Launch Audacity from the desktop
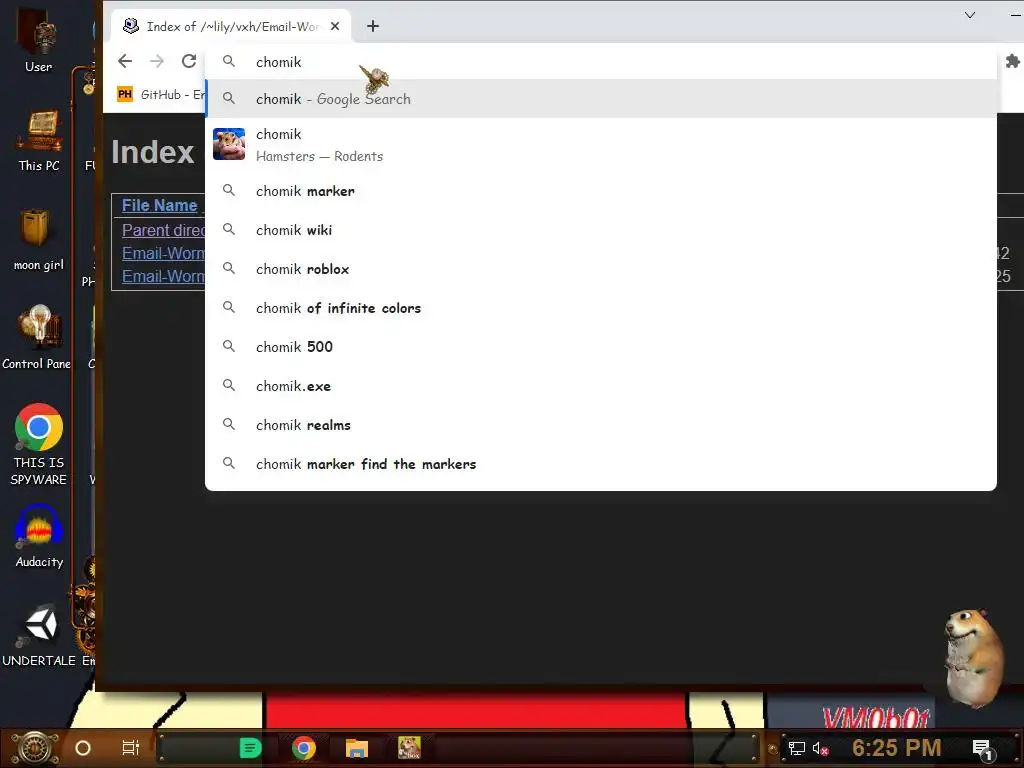This screenshot has width=1024, height=768. pyautogui.click(x=39, y=536)
